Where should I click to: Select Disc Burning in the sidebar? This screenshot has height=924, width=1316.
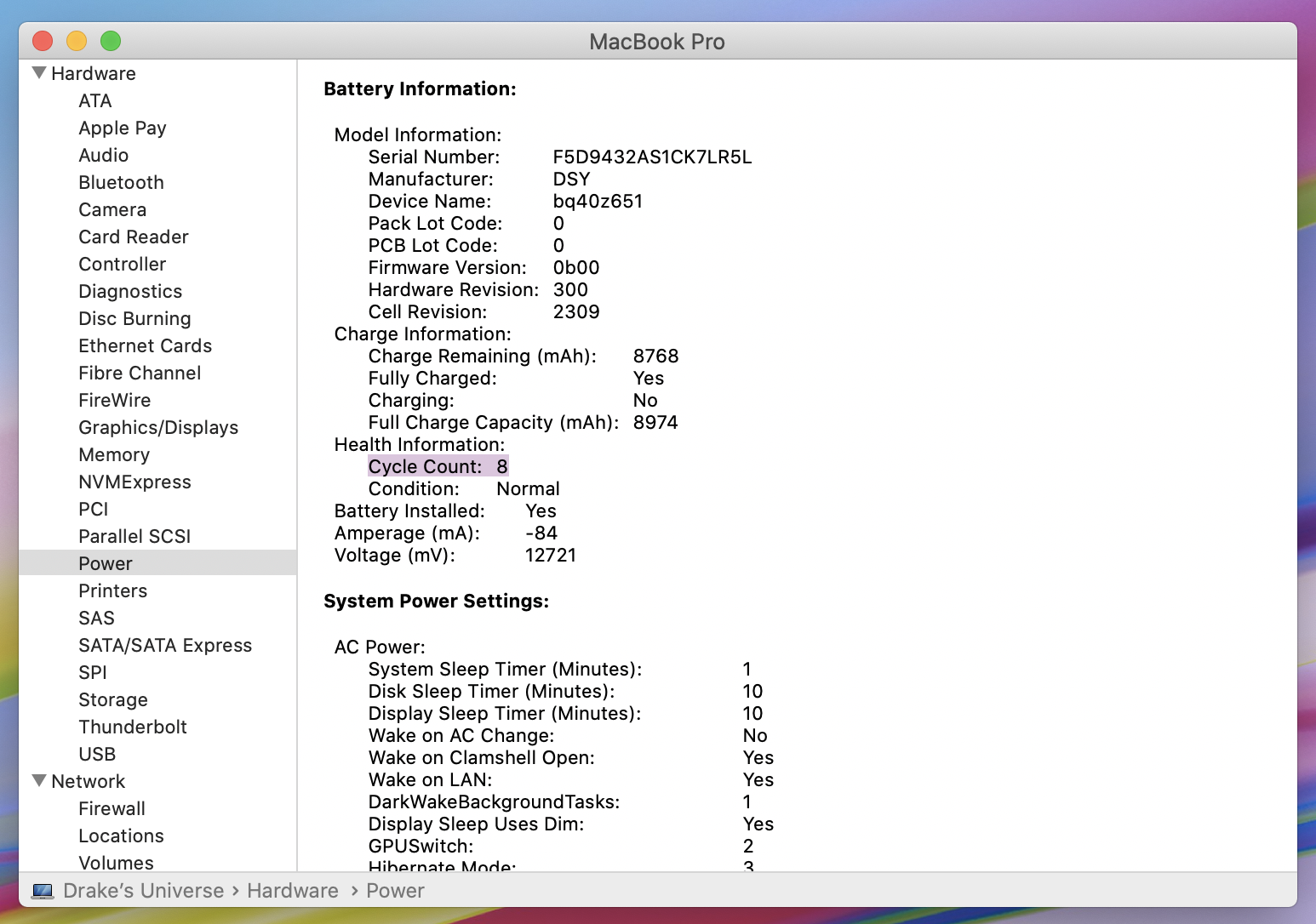pos(134,318)
